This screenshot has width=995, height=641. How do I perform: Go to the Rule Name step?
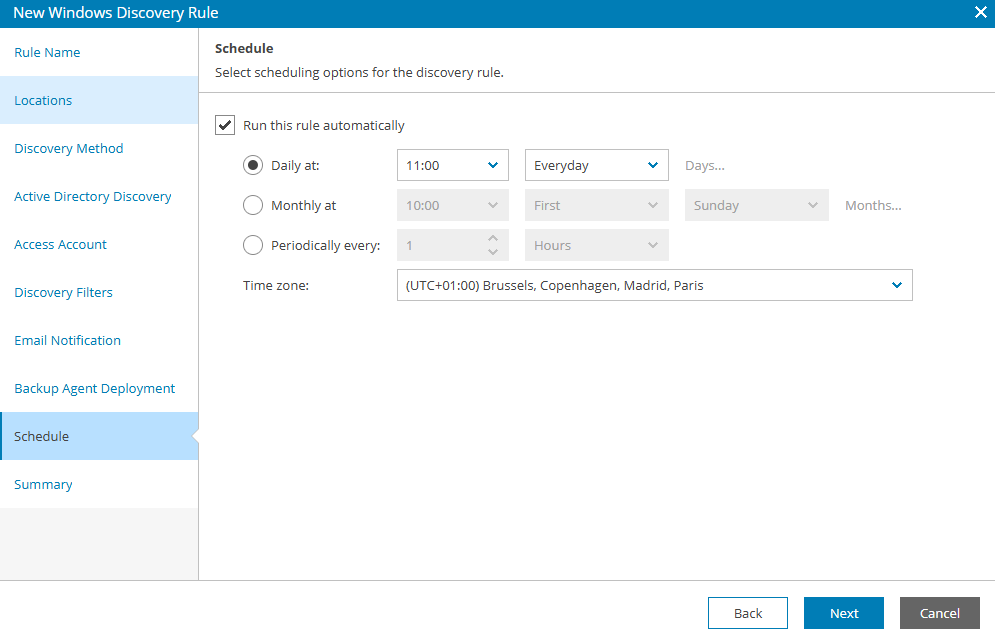pos(99,52)
